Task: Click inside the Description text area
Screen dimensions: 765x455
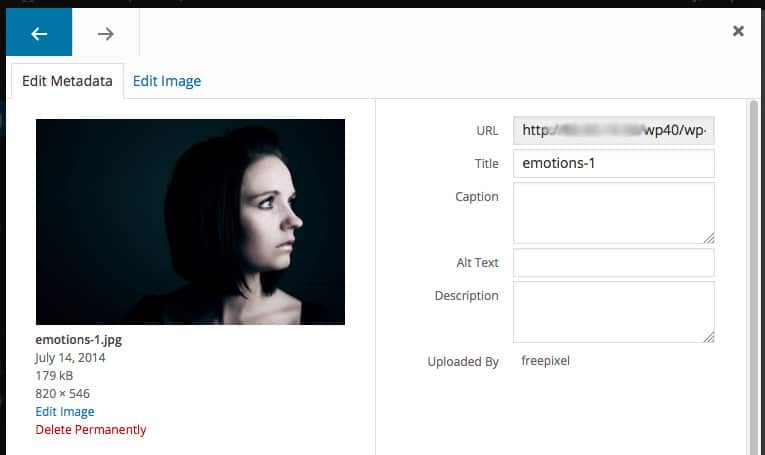Action: click(613, 311)
